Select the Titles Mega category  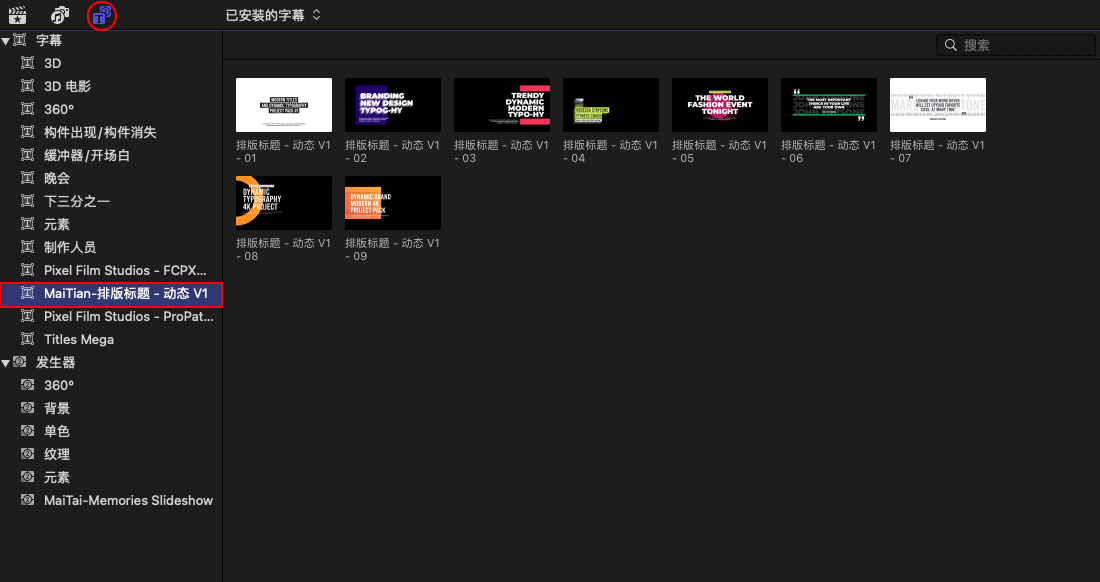point(78,339)
